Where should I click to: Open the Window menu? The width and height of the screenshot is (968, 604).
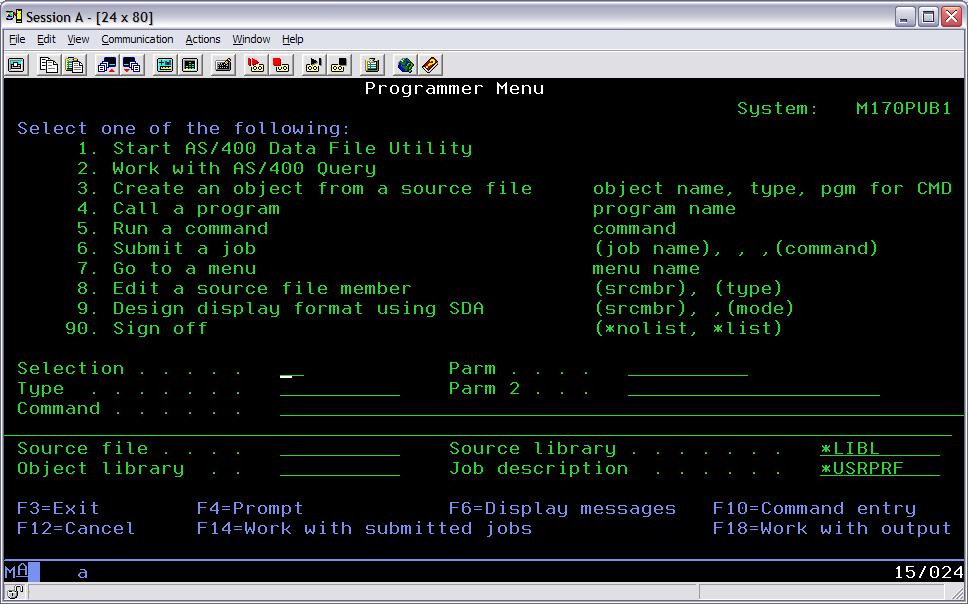251,39
